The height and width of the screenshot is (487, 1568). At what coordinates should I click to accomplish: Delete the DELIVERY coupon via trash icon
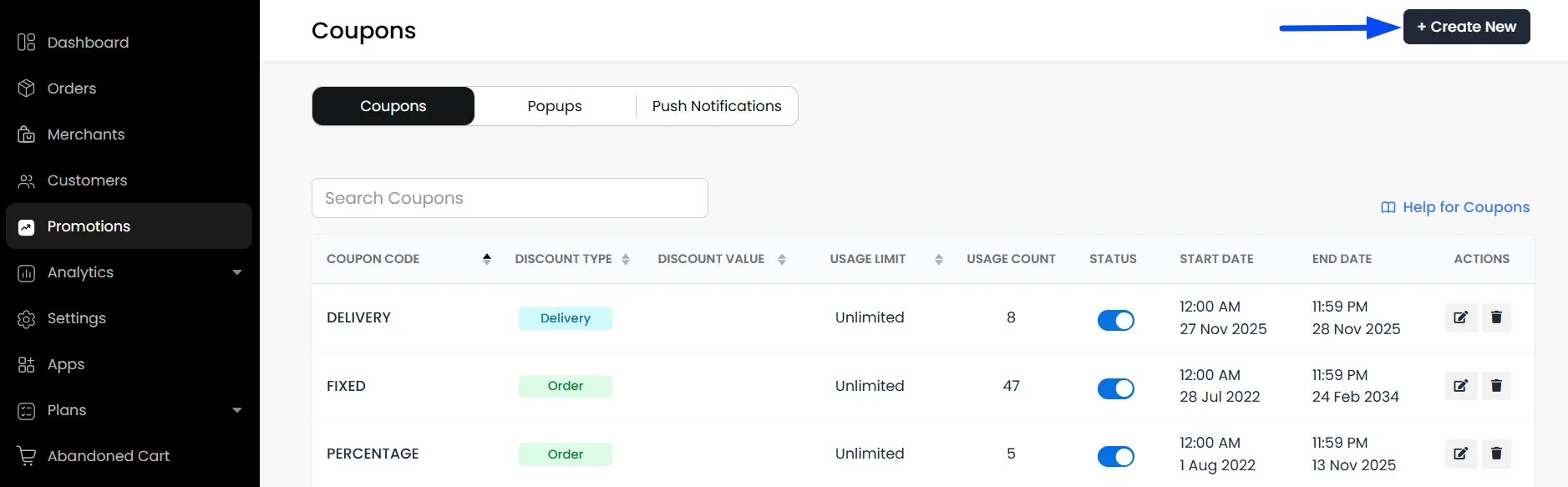(1496, 317)
